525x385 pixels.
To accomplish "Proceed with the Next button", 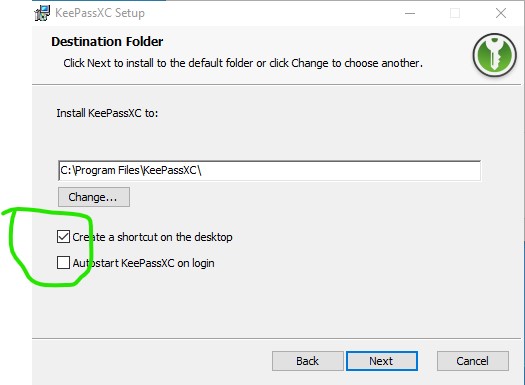I will click(x=382, y=361).
